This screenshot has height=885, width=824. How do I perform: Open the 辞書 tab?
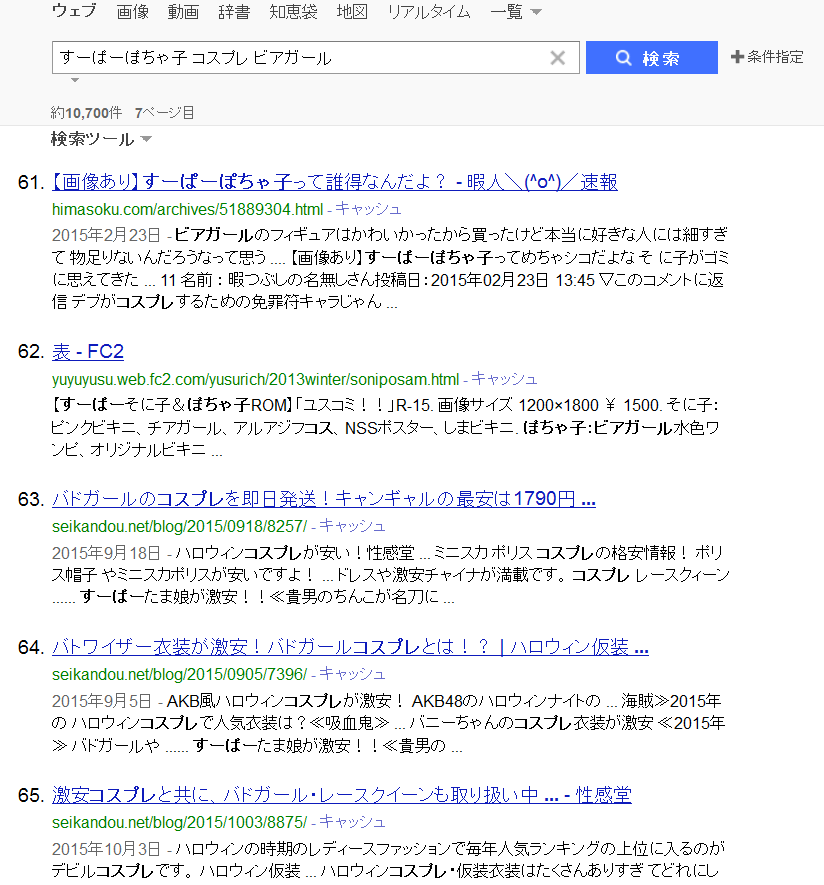(234, 13)
